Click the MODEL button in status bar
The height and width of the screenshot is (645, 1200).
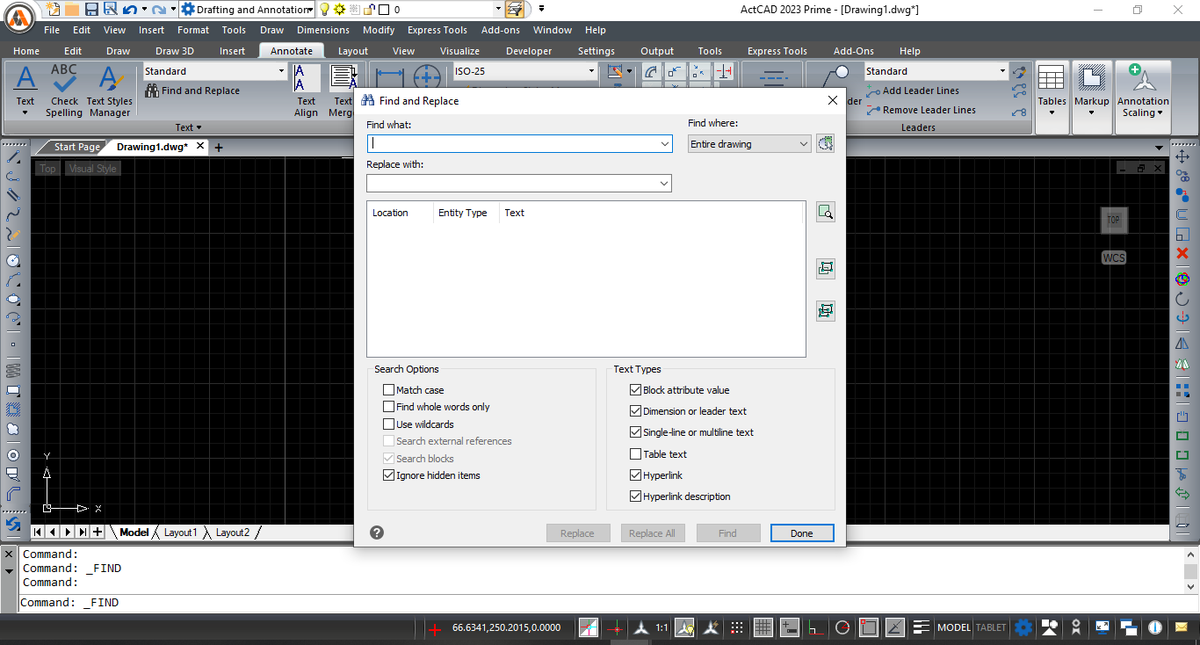click(954, 627)
